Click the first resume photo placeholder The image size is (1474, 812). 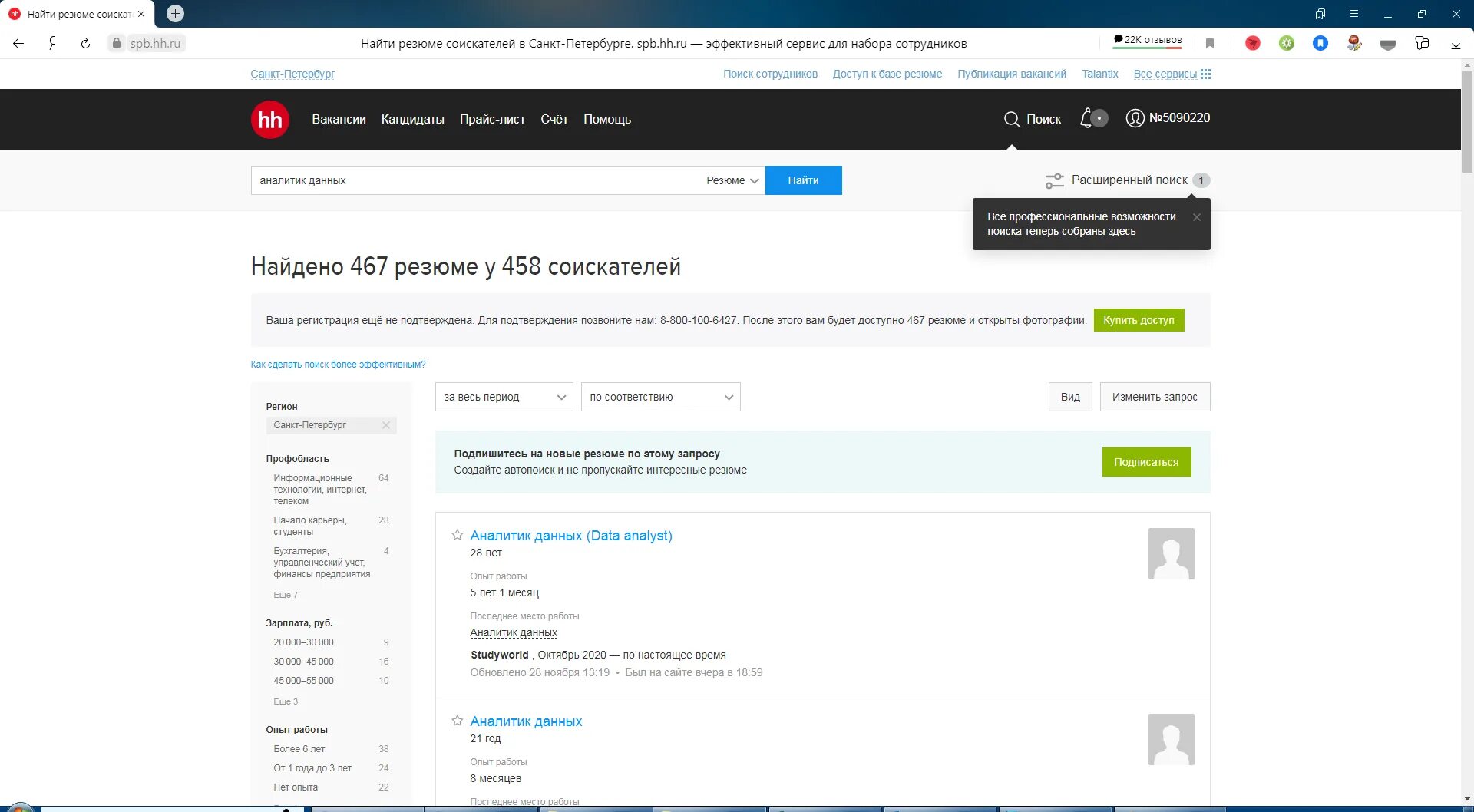1172,553
